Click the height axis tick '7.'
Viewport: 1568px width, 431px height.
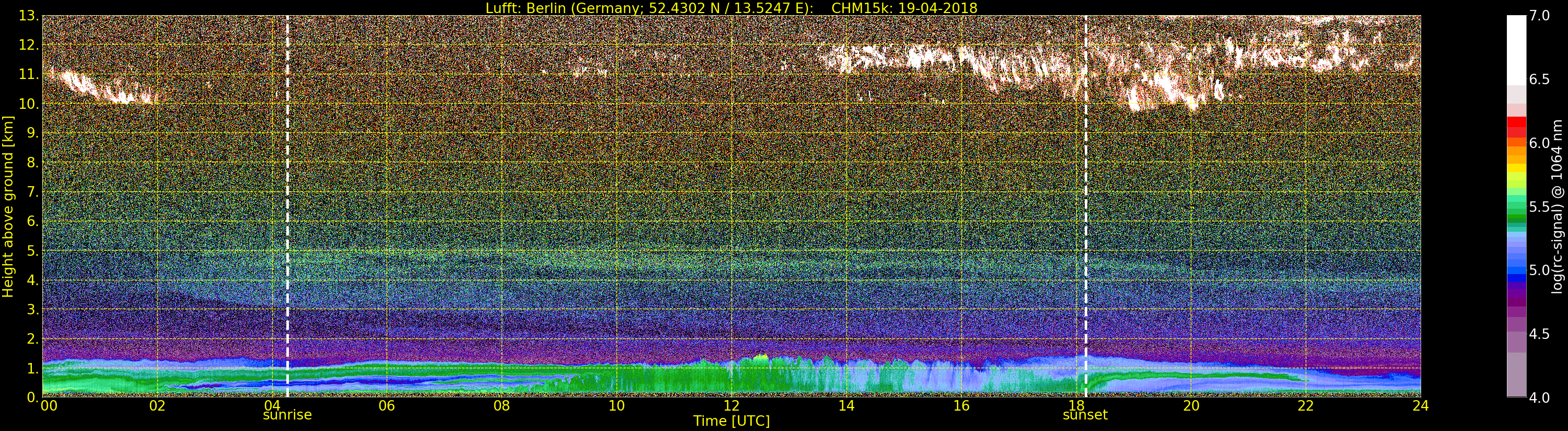tap(33, 192)
